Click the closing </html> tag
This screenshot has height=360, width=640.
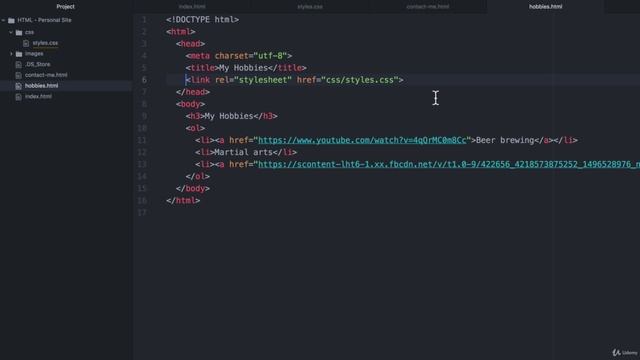pyautogui.click(x=183, y=200)
